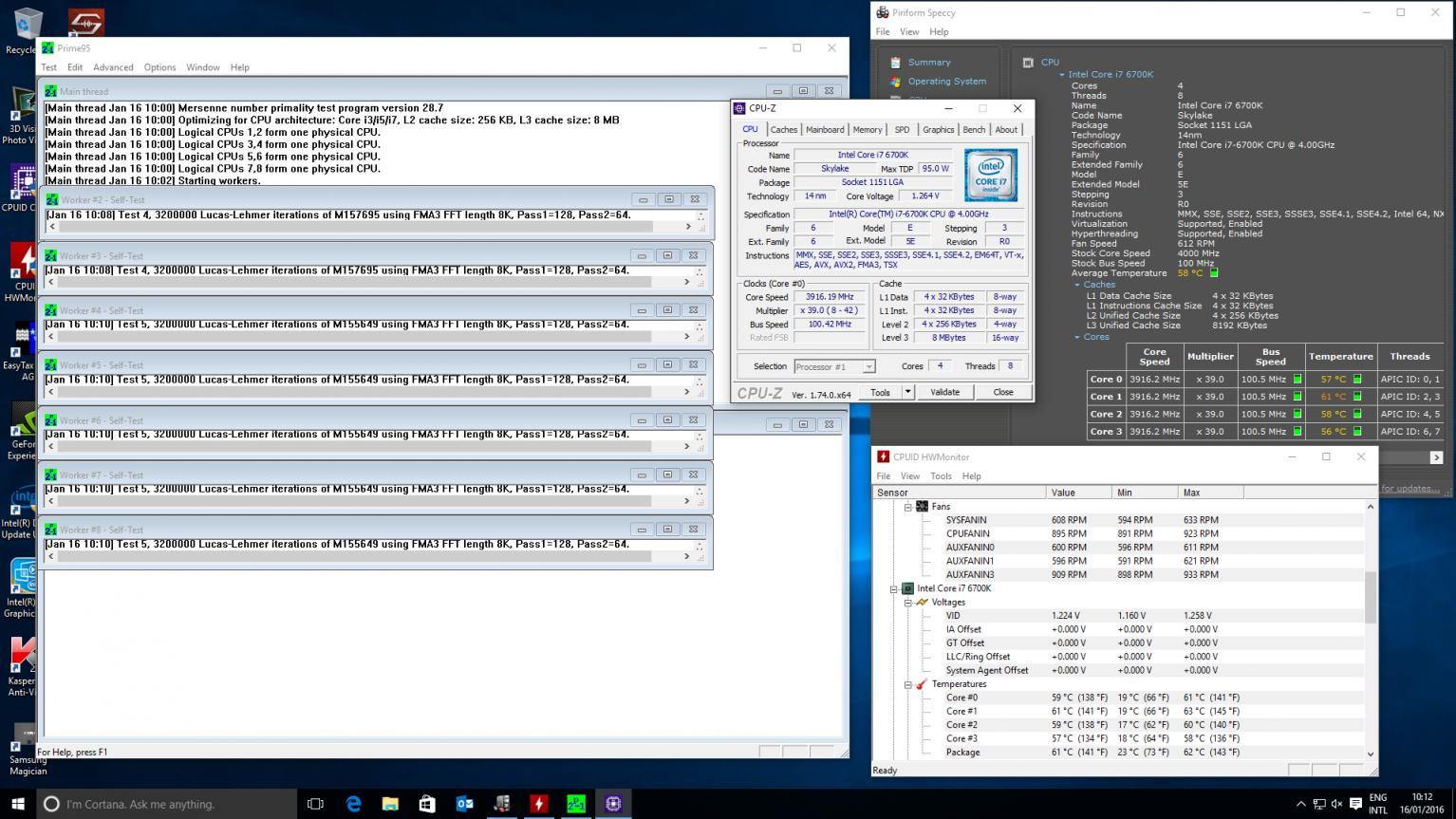Click the Voltages icon in HWMonitor tree
The width and height of the screenshot is (1456, 819).
pyautogui.click(x=922, y=603)
